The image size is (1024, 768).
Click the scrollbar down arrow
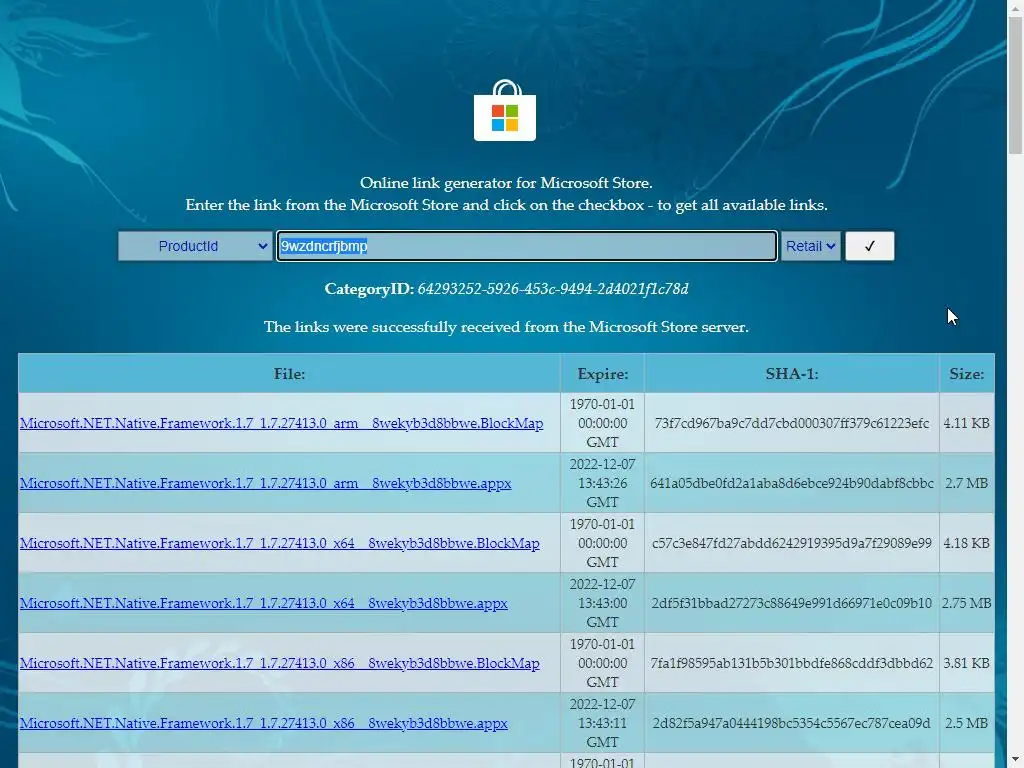[x=1016, y=760]
